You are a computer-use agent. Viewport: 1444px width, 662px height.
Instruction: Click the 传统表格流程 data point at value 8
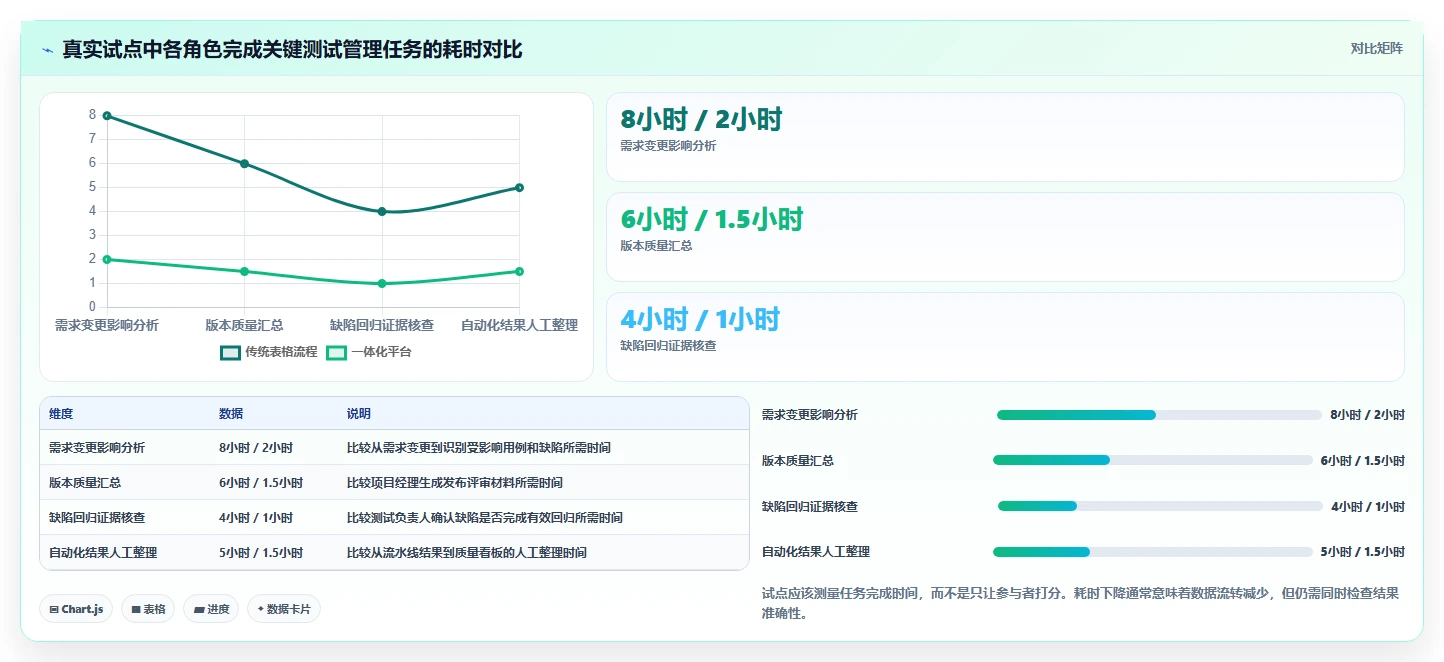coord(107,116)
